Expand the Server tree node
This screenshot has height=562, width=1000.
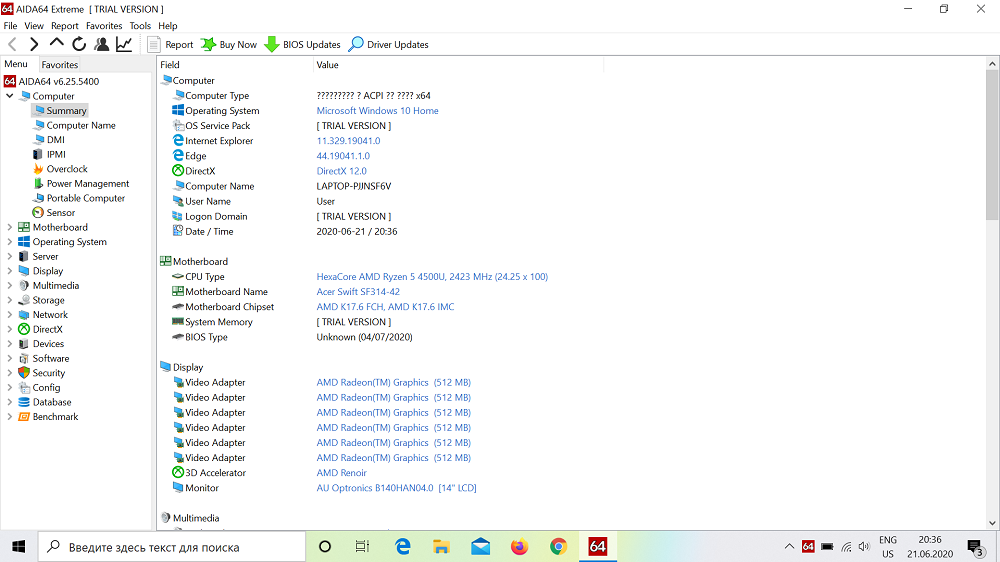tap(10, 256)
